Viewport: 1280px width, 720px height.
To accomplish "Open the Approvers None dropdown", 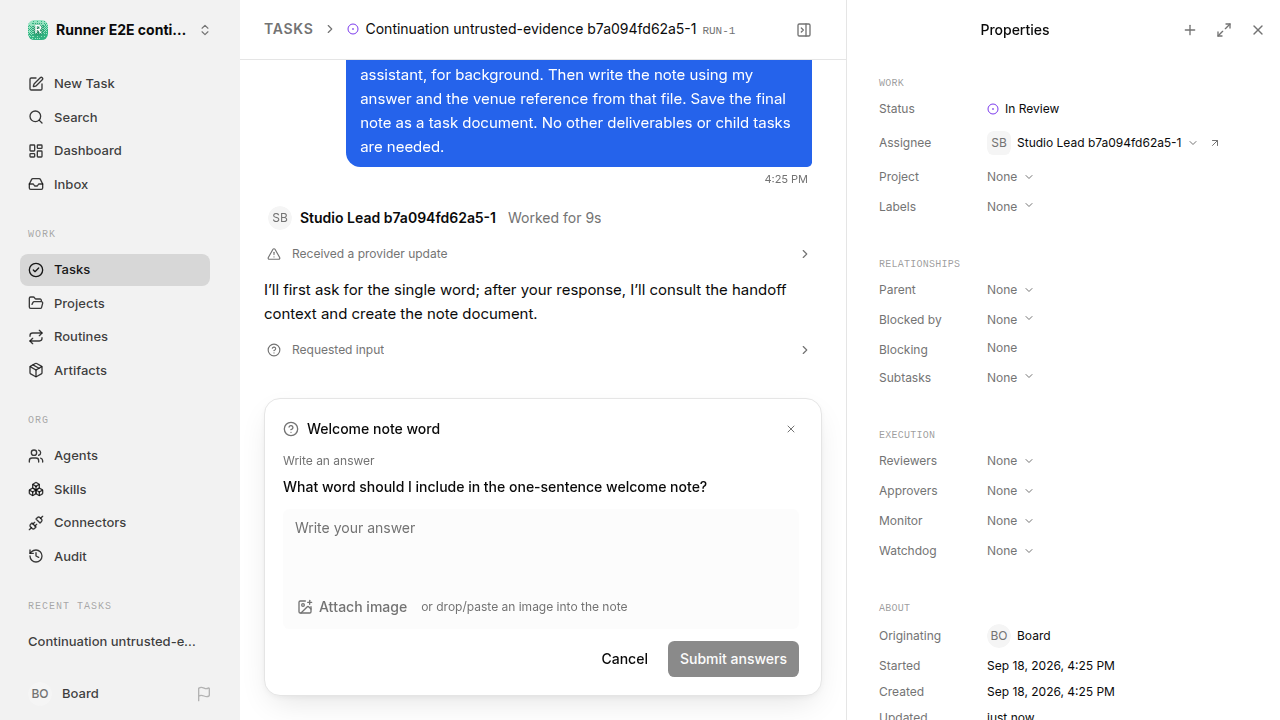I will 1010,491.
